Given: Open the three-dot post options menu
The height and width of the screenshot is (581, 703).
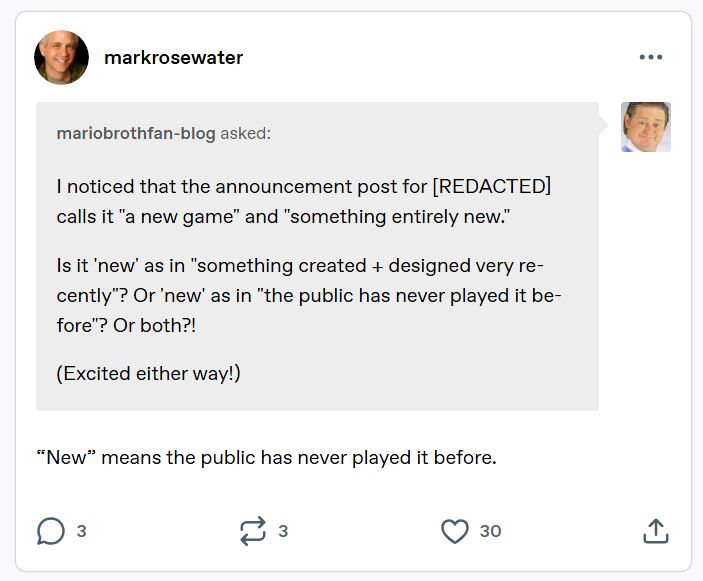Looking at the screenshot, I should [x=651, y=57].
